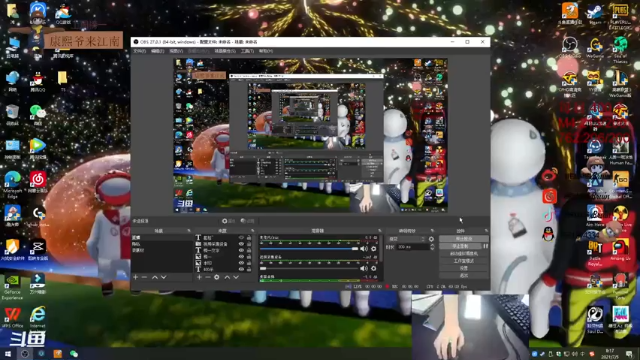640x360 pixels.
Task: Pop out the Scenes dock using its header icon
Action: tap(189, 231)
